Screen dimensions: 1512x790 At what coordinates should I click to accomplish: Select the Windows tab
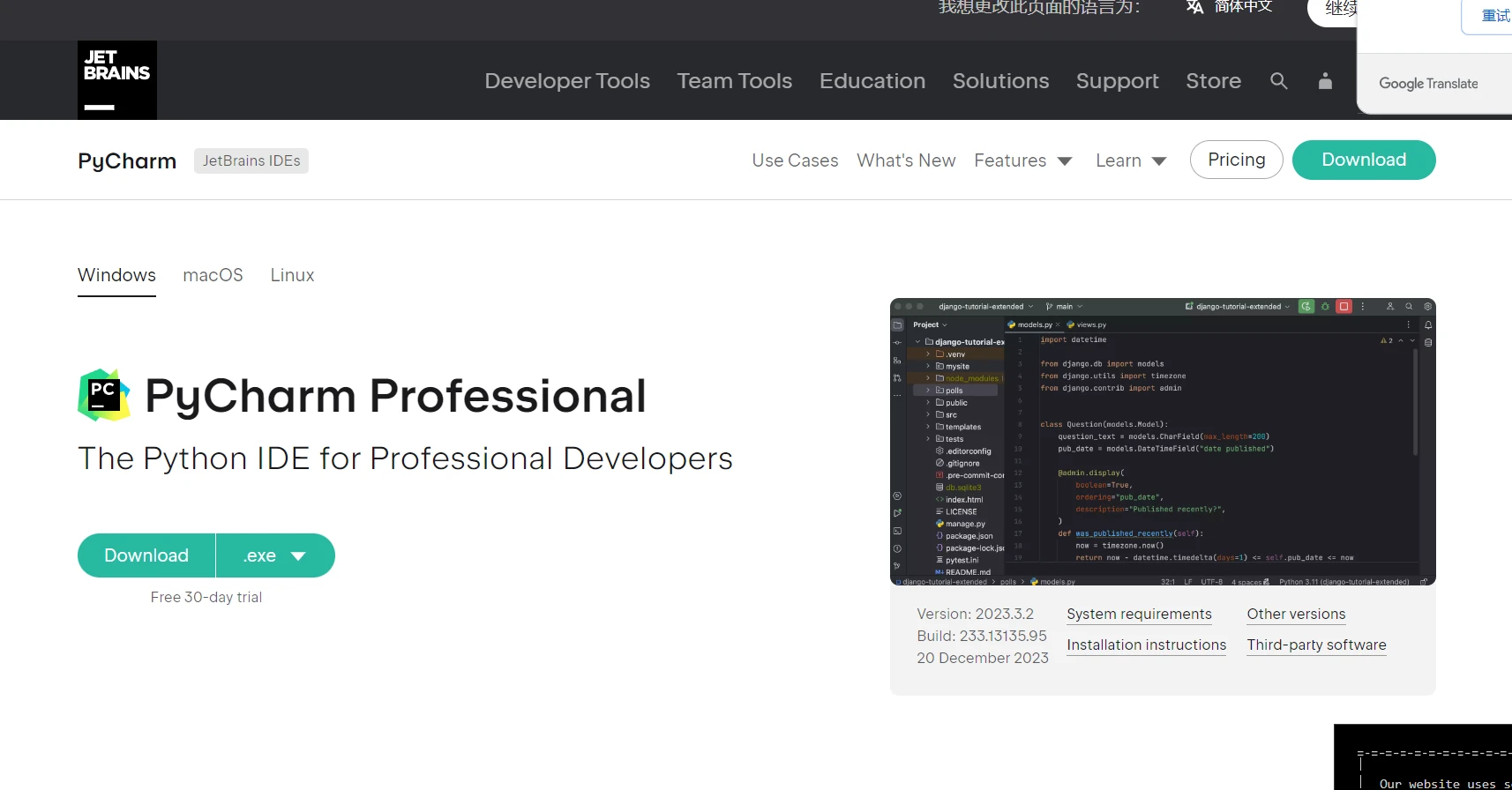pyautogui.click(x=116, y=275)
